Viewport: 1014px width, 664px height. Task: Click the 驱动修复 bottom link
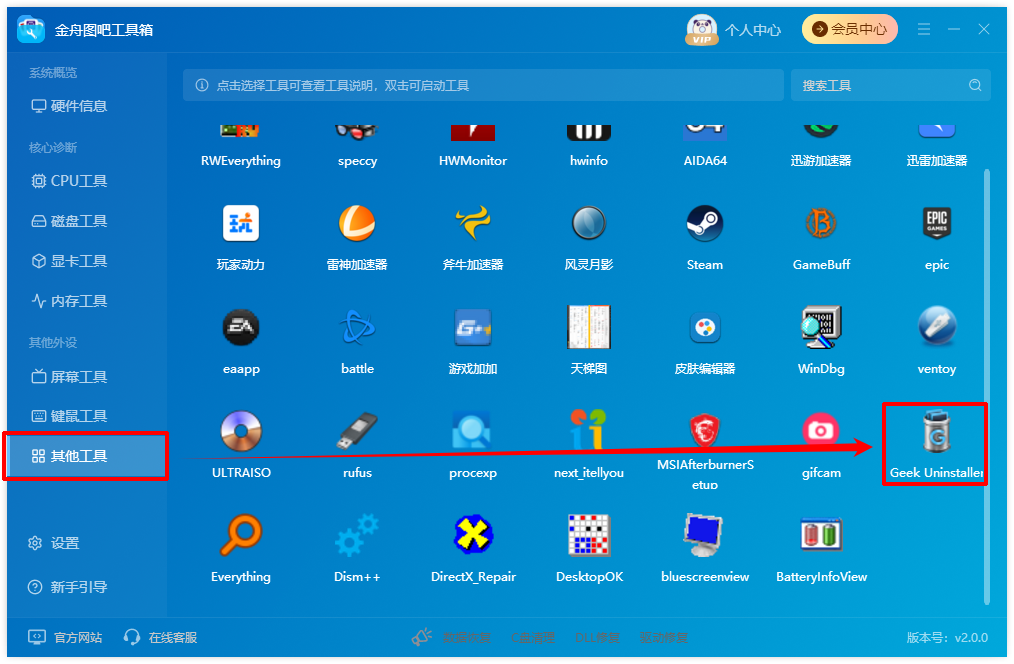pyautogui.click(x=663, y=637)
